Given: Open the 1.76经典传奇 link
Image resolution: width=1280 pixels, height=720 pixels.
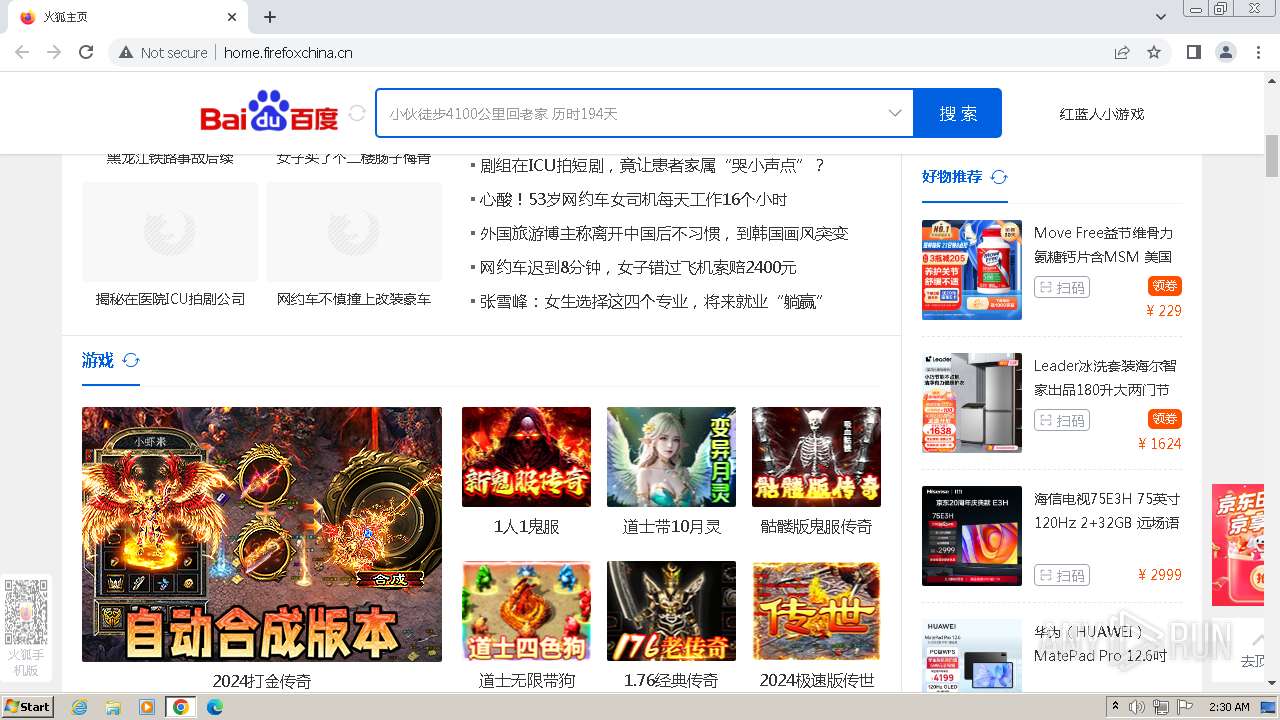Looking at the screenshot, I should coord(671,680).
